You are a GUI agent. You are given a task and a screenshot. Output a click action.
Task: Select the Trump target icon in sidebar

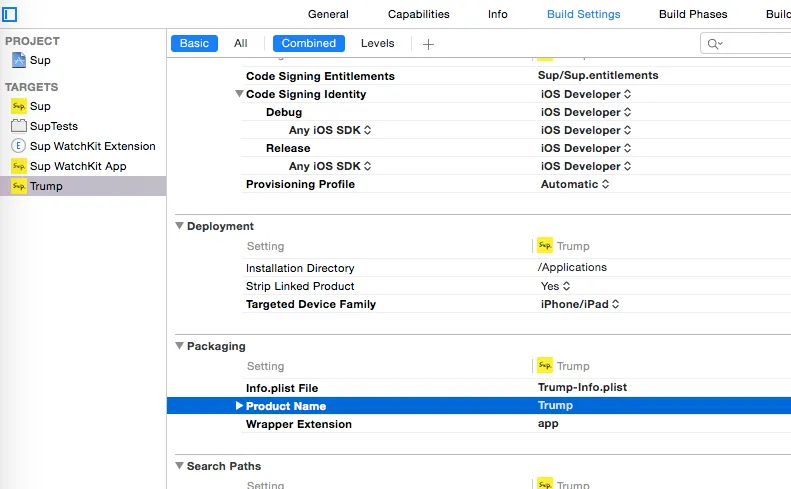18,186
